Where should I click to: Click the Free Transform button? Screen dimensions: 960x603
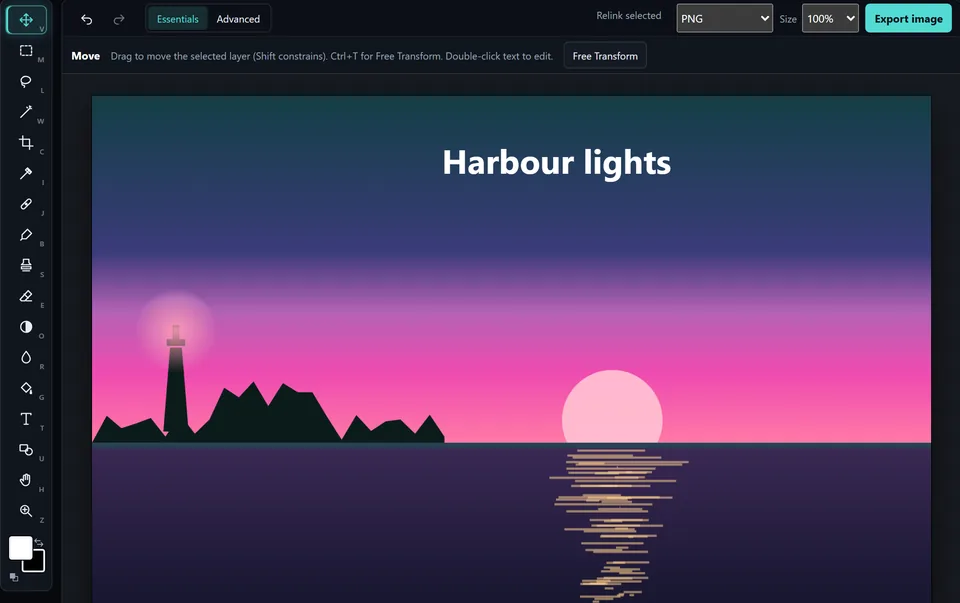pyautogui.click(x=605, y=56)
